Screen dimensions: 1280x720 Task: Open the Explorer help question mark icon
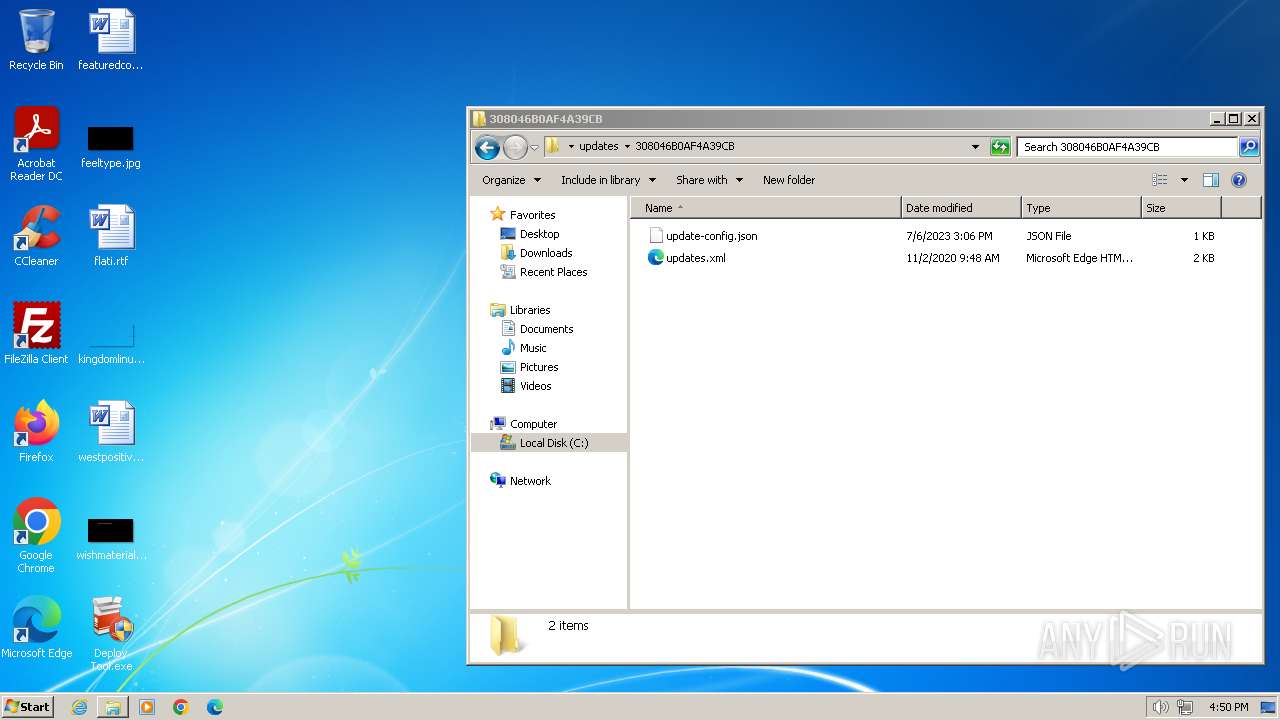[x=1238, y=180]
